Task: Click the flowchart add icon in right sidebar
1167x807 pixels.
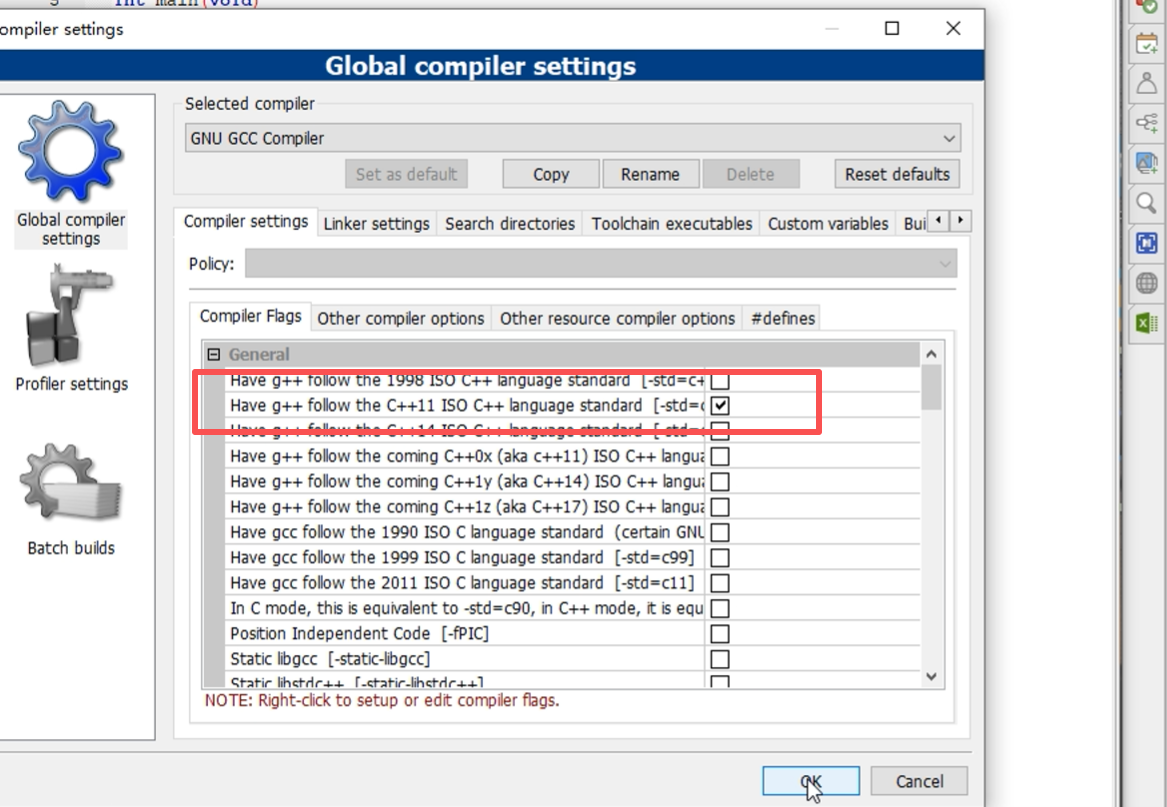Action: tap(1147, 123)
